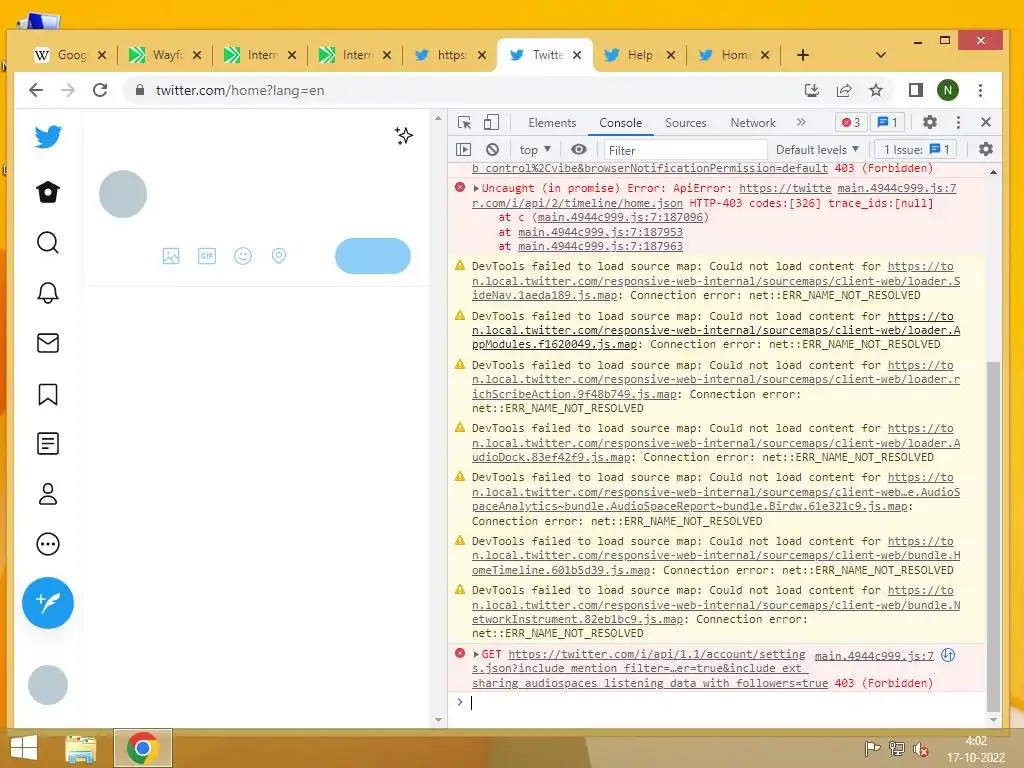Open Twitter Messages envelope icon

(48, 343)
